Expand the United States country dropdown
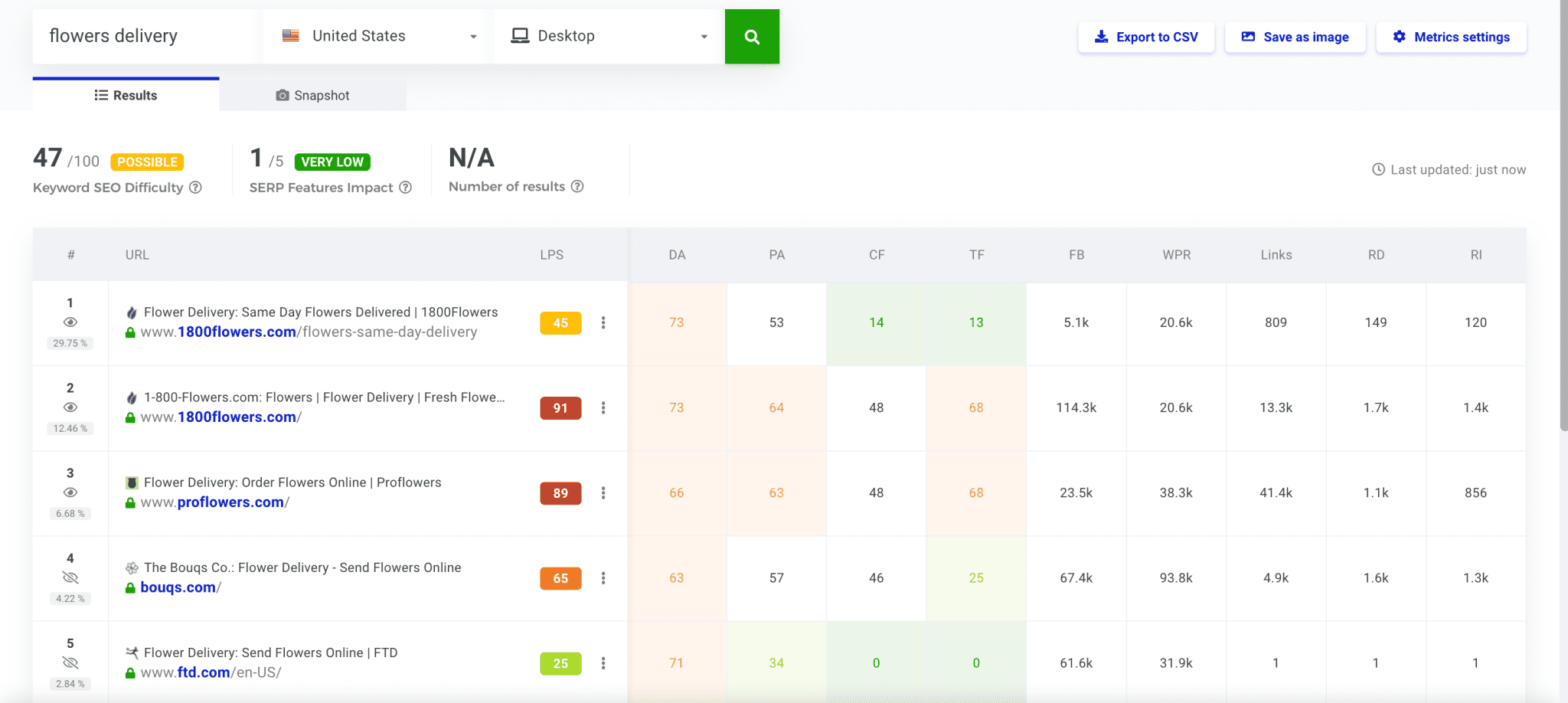The width and height of the screenshot is (1568, 703). (x=379, y=36)
